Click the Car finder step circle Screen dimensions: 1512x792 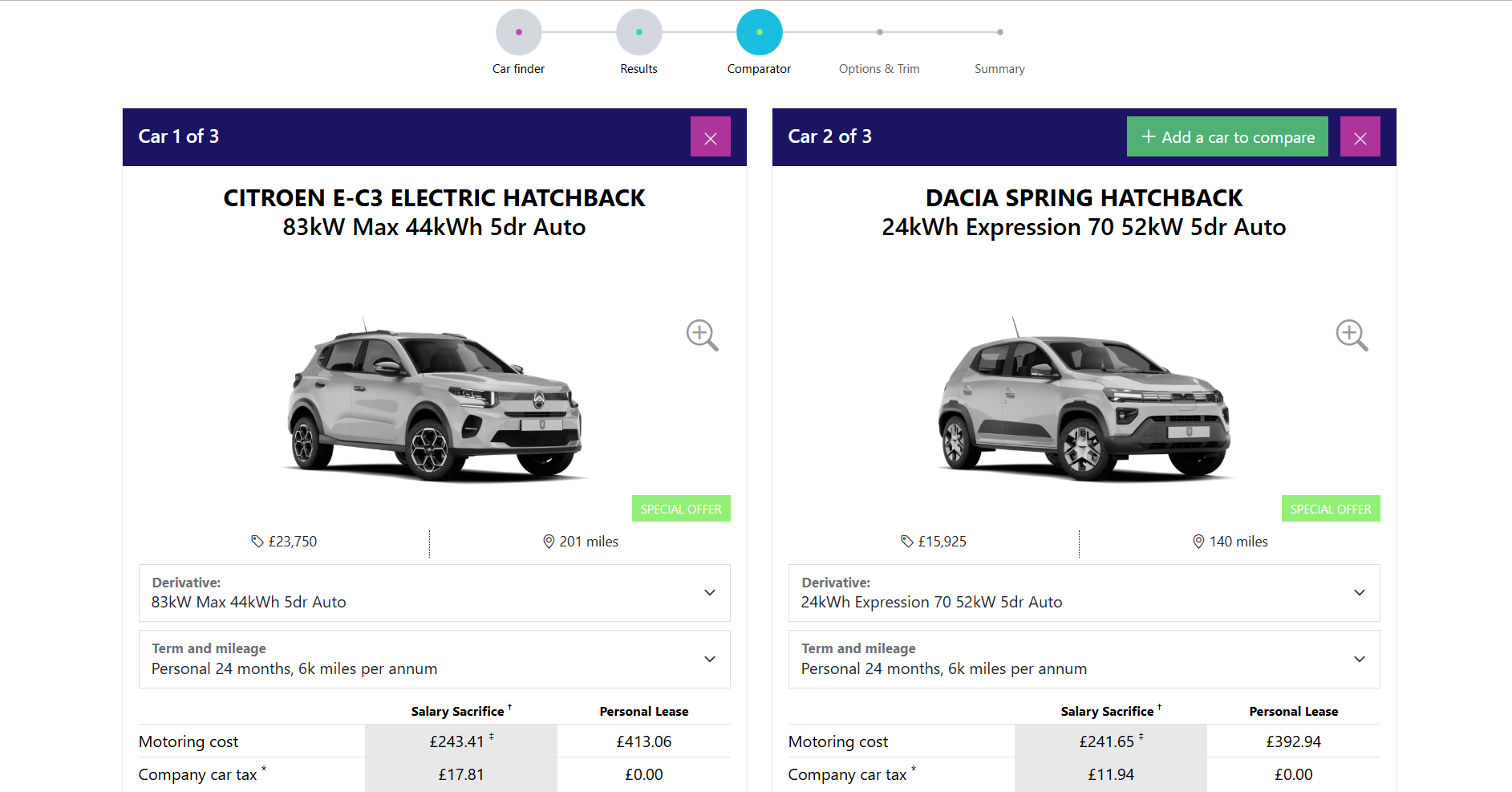519,32
